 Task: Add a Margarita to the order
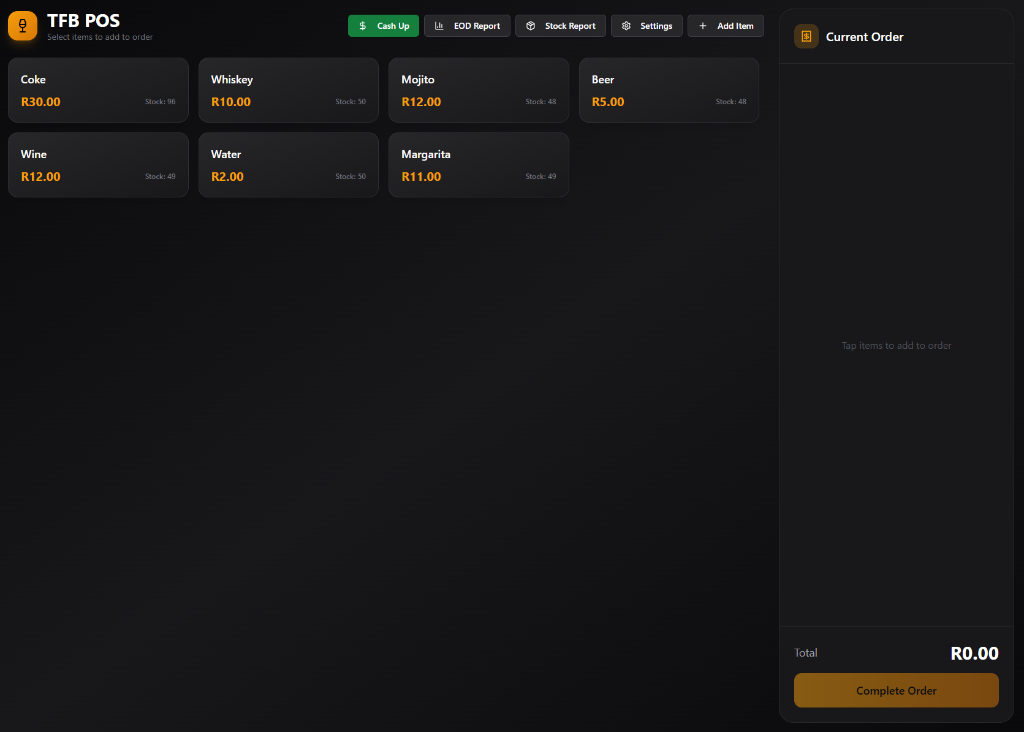coord(479,165)
